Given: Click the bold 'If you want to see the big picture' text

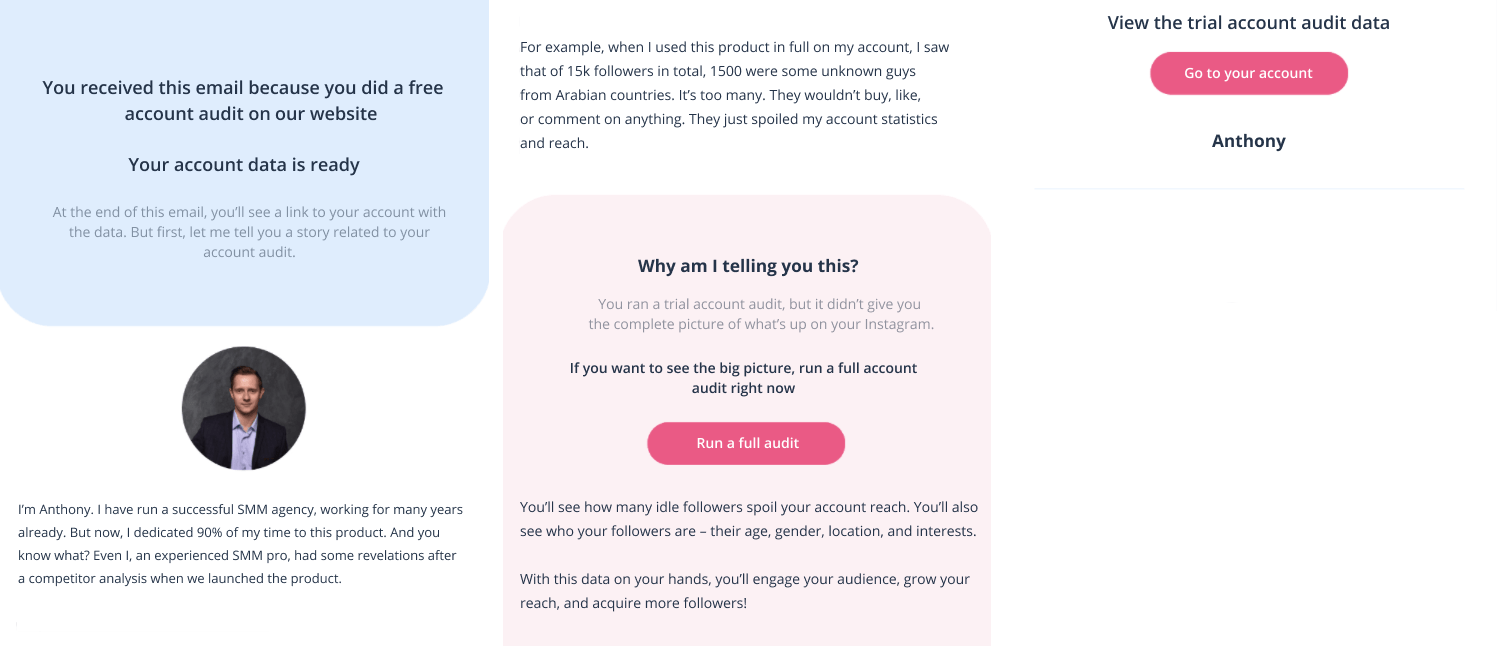Looking at the screenshot, I should point(743,378).
